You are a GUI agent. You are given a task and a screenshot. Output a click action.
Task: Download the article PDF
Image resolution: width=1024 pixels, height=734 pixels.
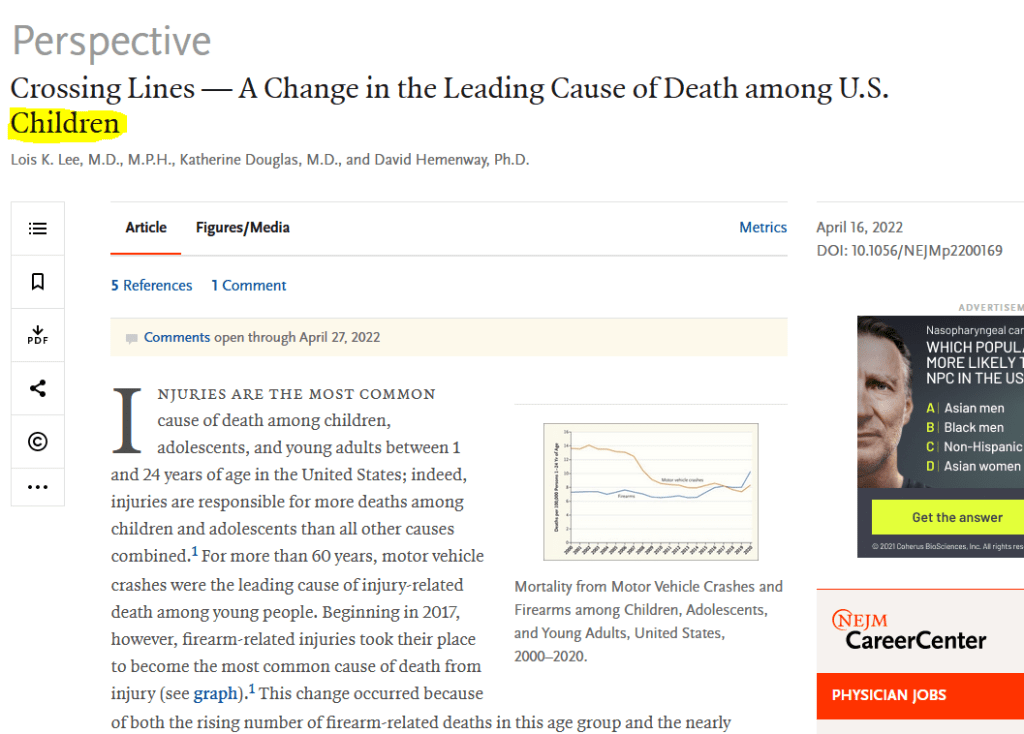point(38,335)
